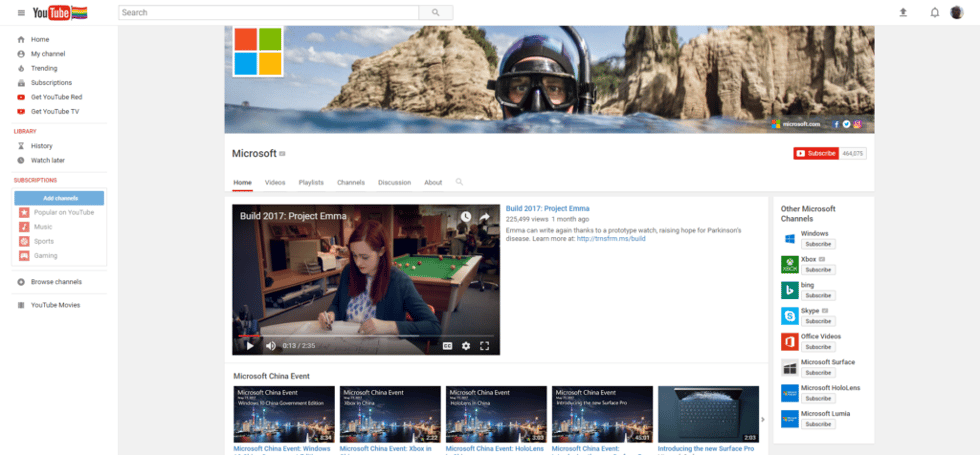The image size is (980, 455).
Task: Open the Playlists tab
Action: point(311,183)
